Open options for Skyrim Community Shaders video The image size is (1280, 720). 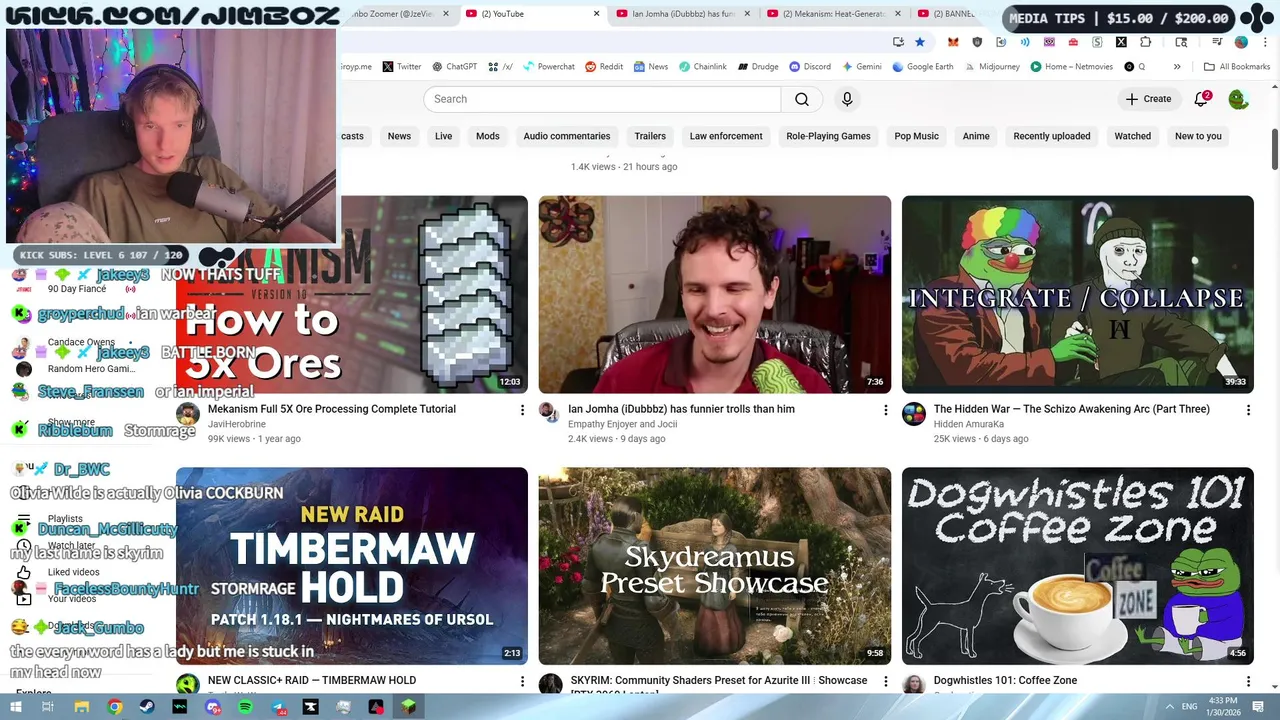[x=885, y=681]
